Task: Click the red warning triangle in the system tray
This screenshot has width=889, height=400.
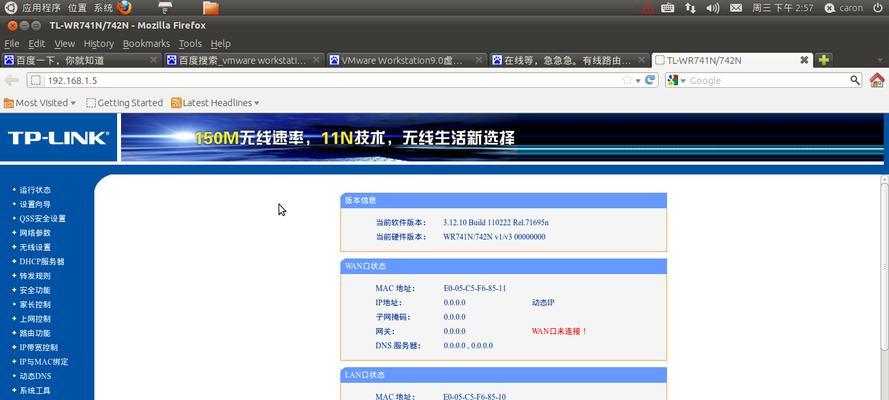Action: [647, 8]
